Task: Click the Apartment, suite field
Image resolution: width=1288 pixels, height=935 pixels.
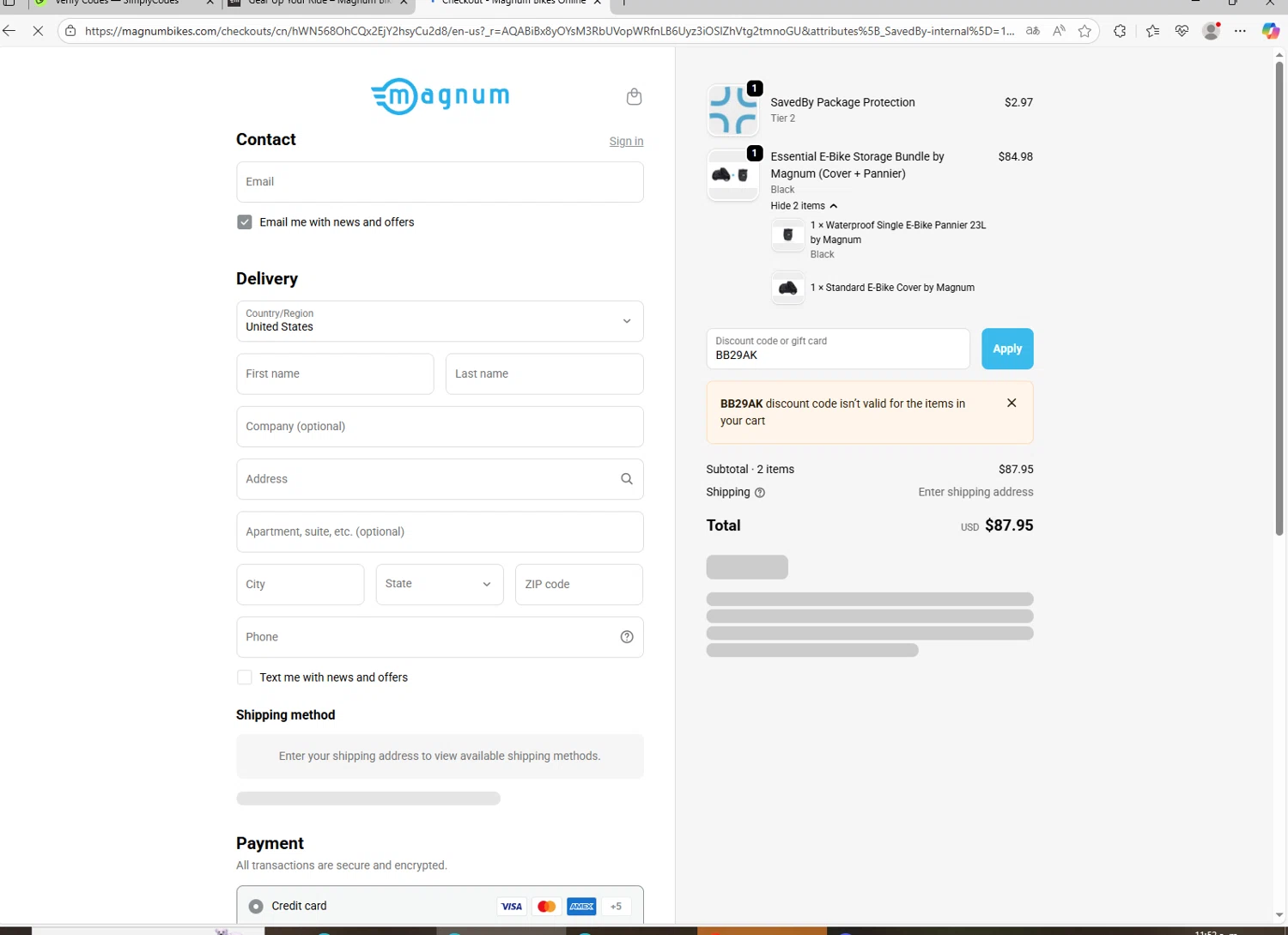Action: pos(440,531)
